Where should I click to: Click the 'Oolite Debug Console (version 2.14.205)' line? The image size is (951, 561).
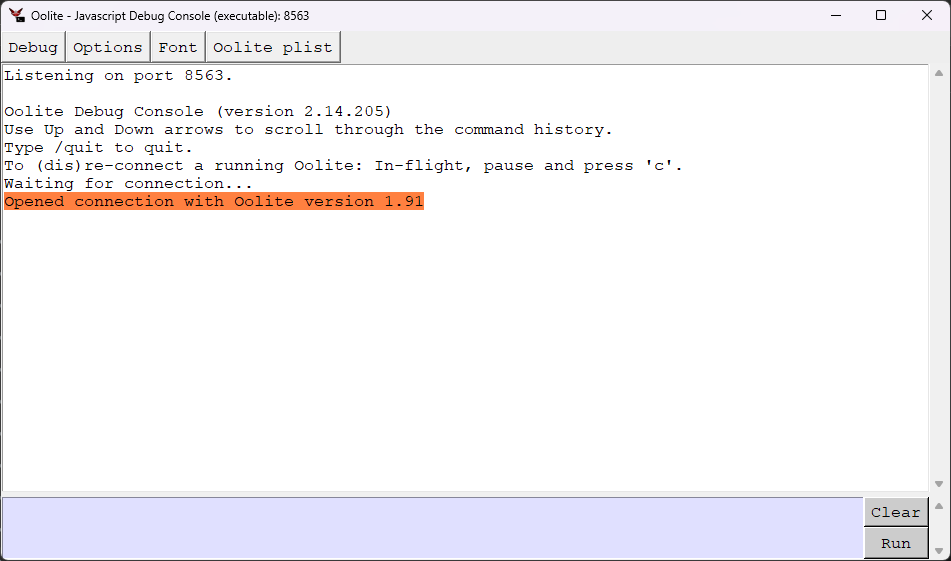[198, 112]
